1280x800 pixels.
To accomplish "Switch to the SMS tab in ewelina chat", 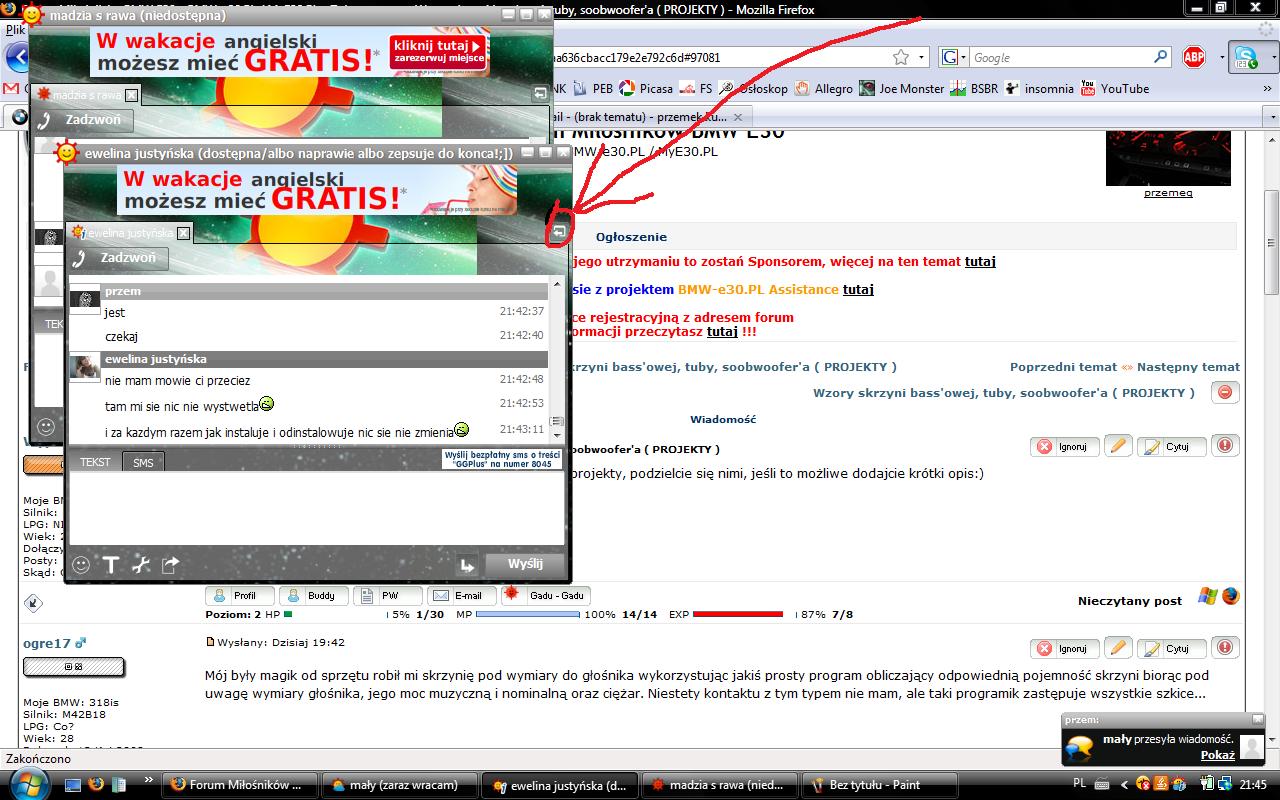I will click(143, 463).
